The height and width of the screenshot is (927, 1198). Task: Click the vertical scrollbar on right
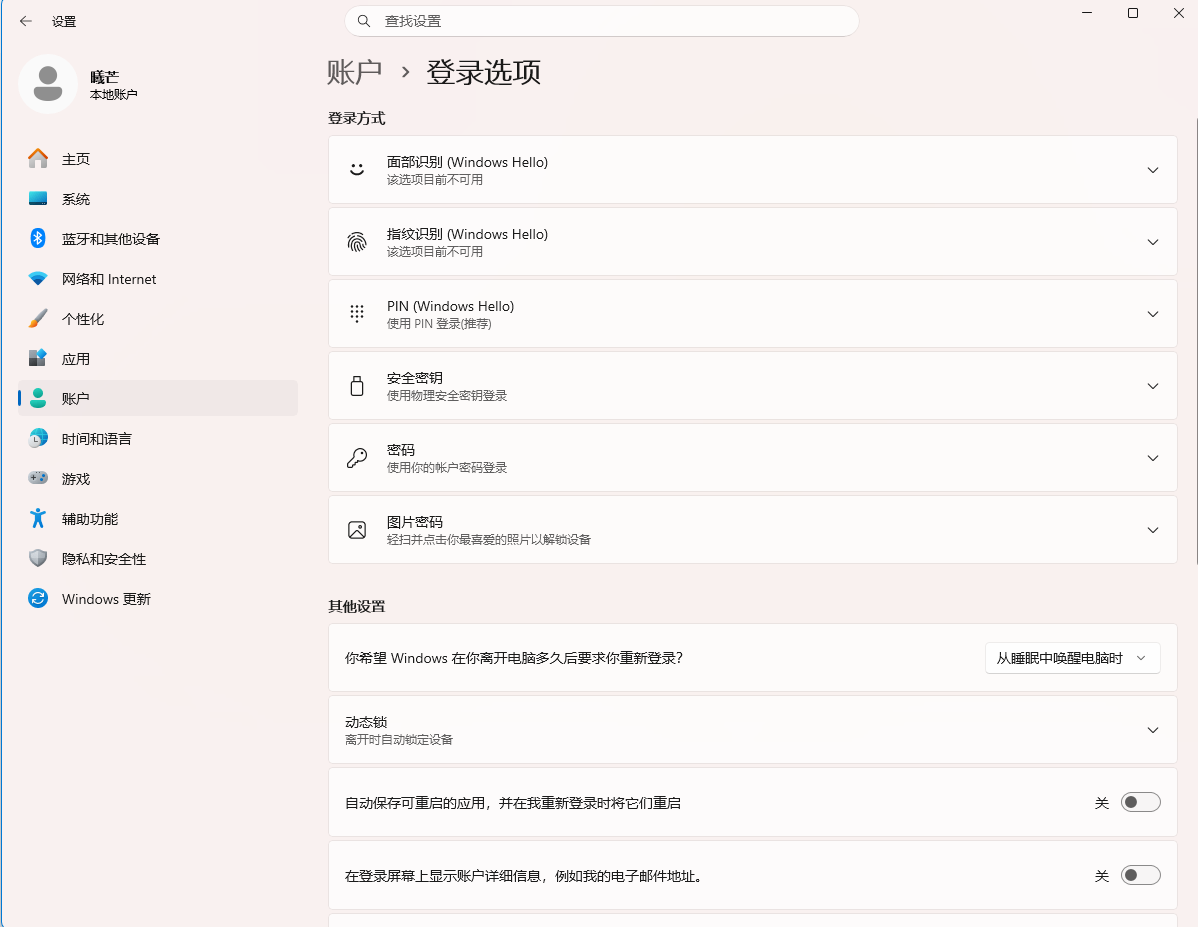1195,341
